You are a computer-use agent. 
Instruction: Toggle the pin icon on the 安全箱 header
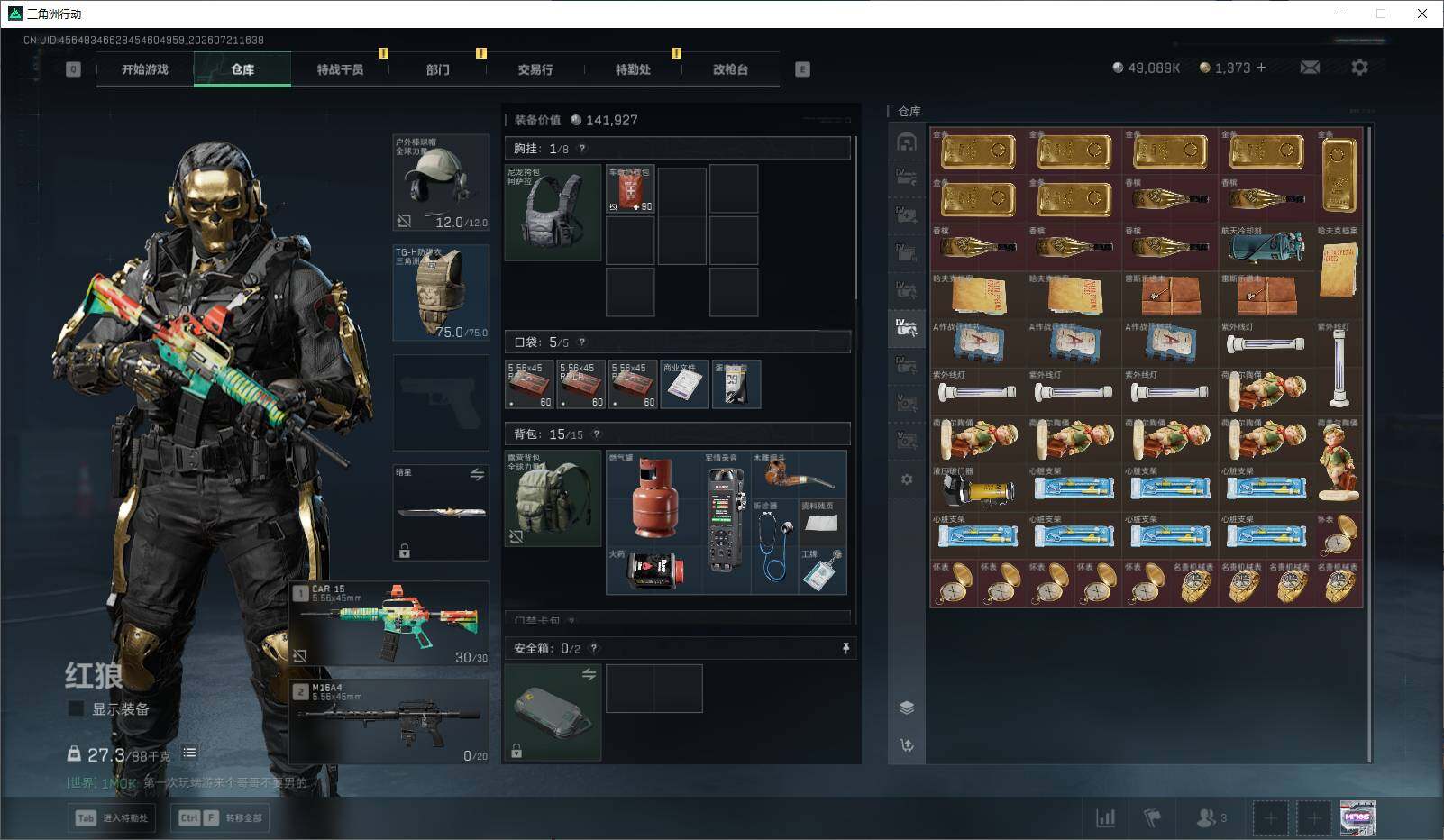click(x=845, y=648)
